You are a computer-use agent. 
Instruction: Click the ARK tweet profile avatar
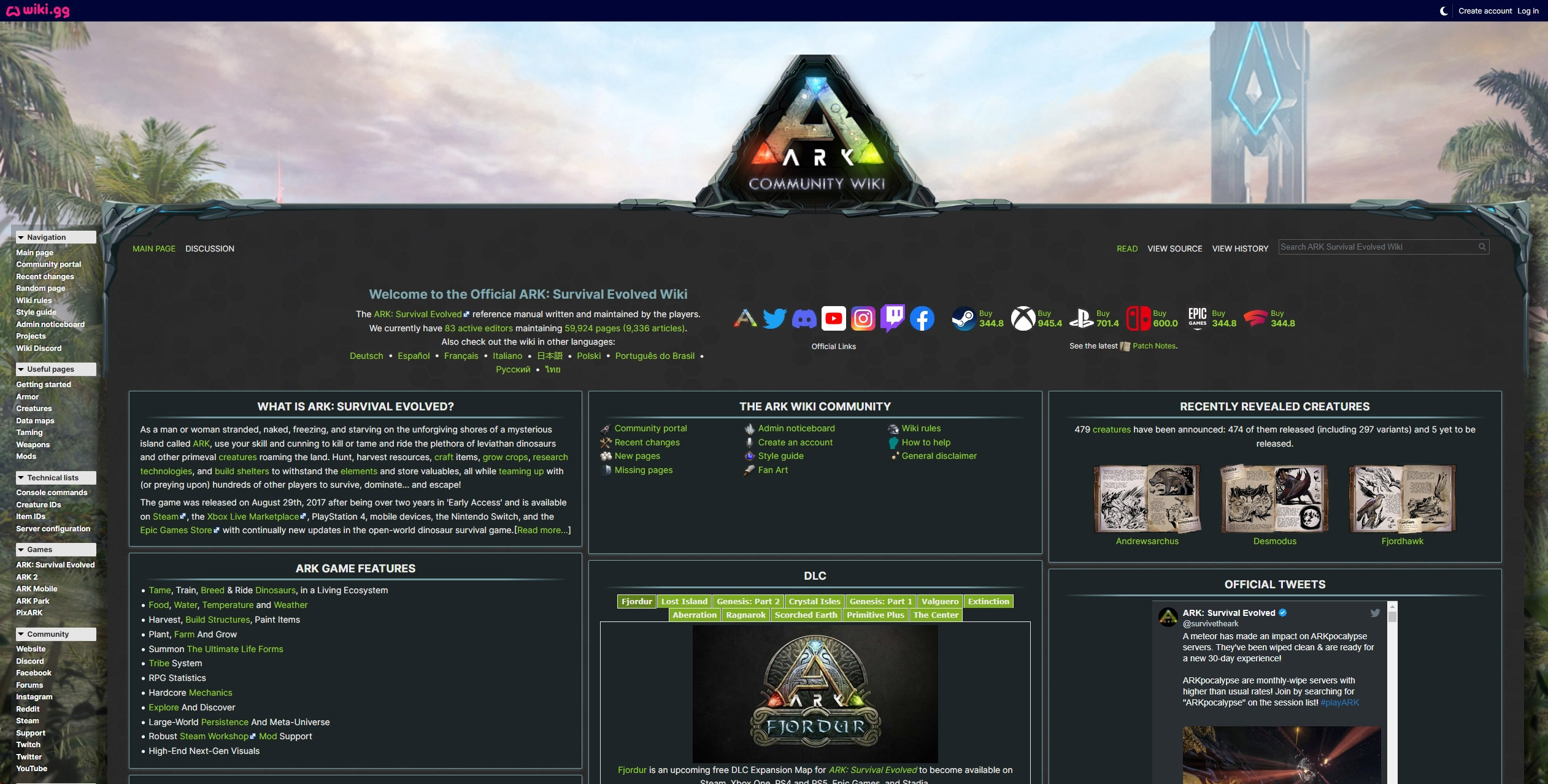1168,617
